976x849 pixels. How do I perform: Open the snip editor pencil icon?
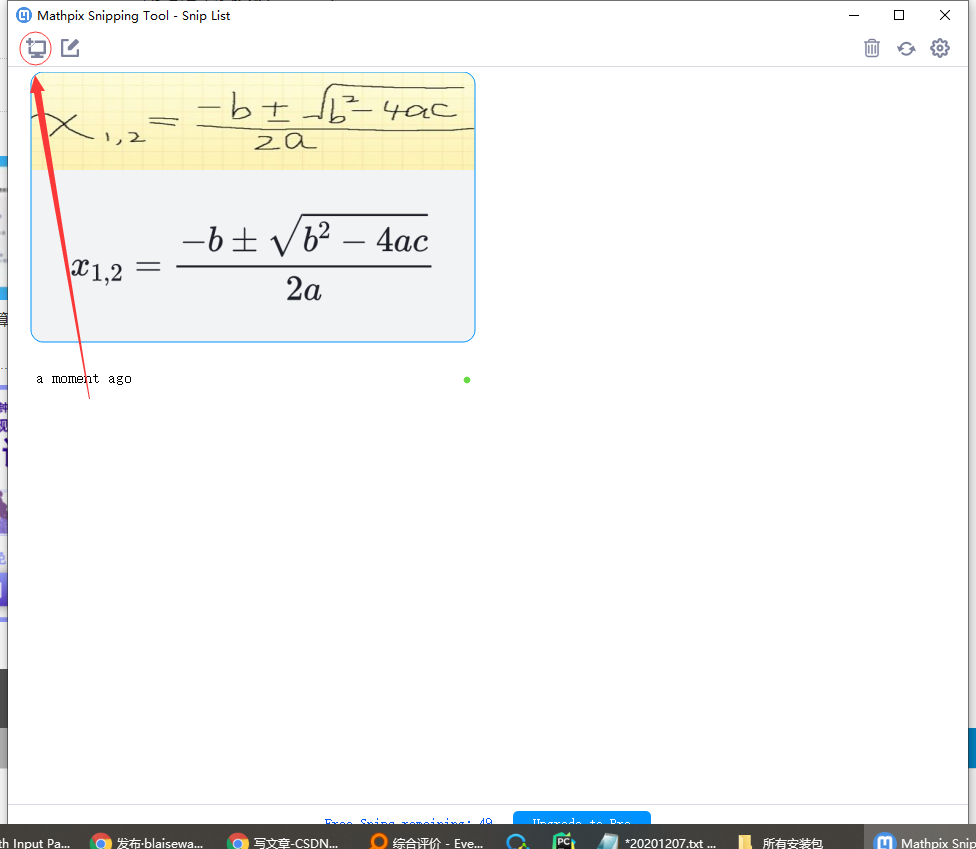click(x=70, y=47)
